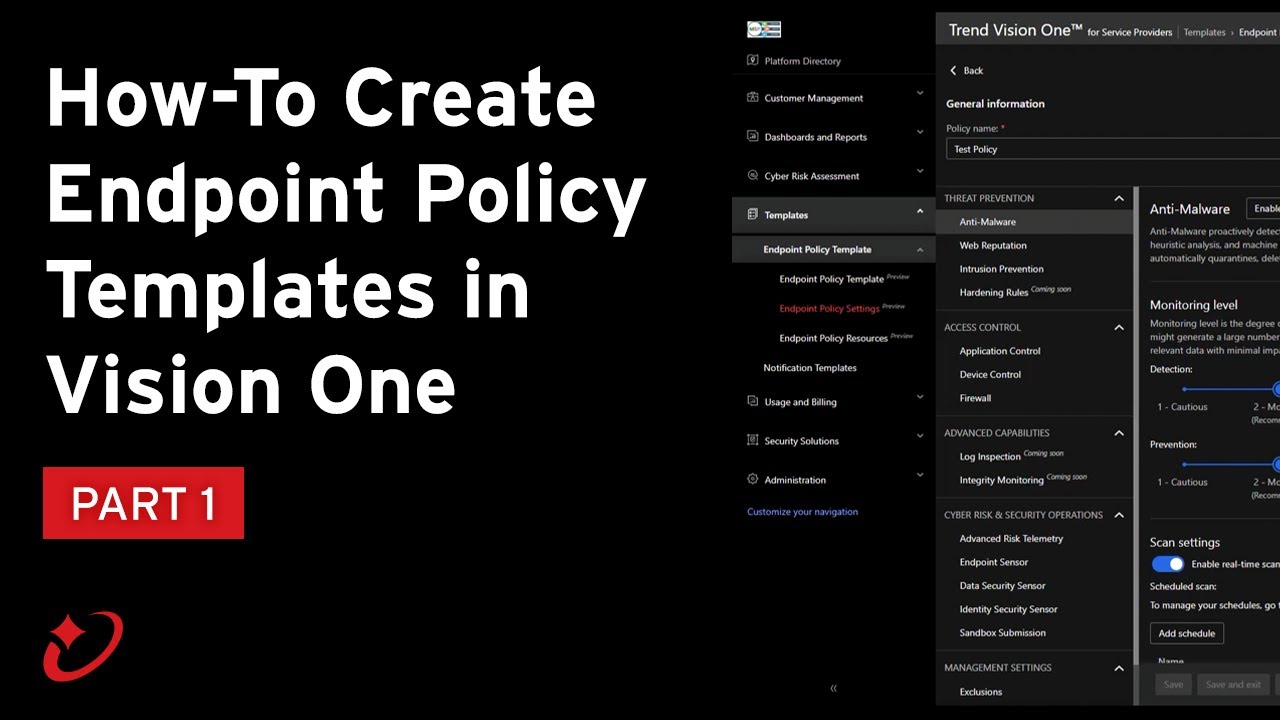
Task: Collapse Endpoint Policy Template group chevron
Action: coord(920,249)
